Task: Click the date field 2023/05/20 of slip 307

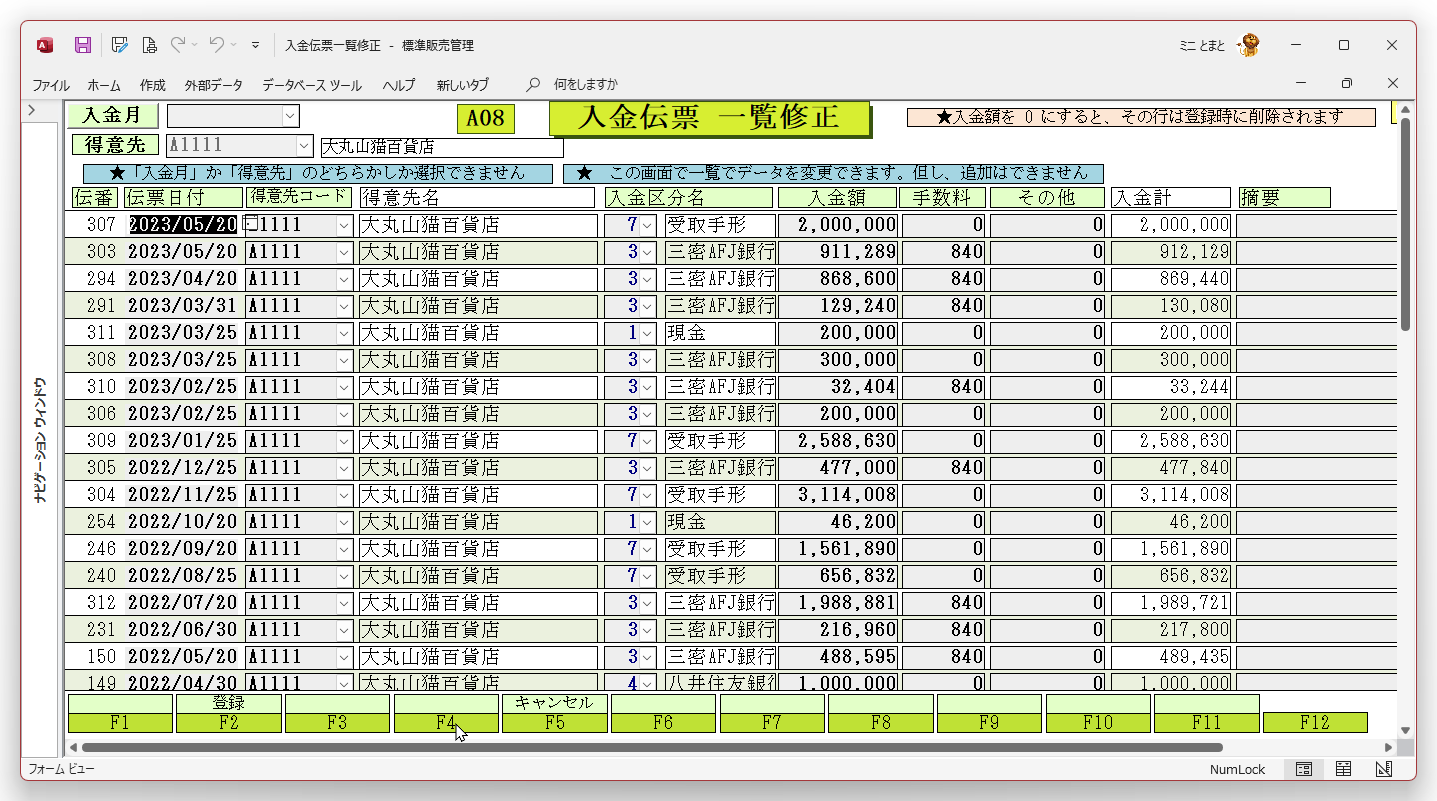Action: click(184, 225)
